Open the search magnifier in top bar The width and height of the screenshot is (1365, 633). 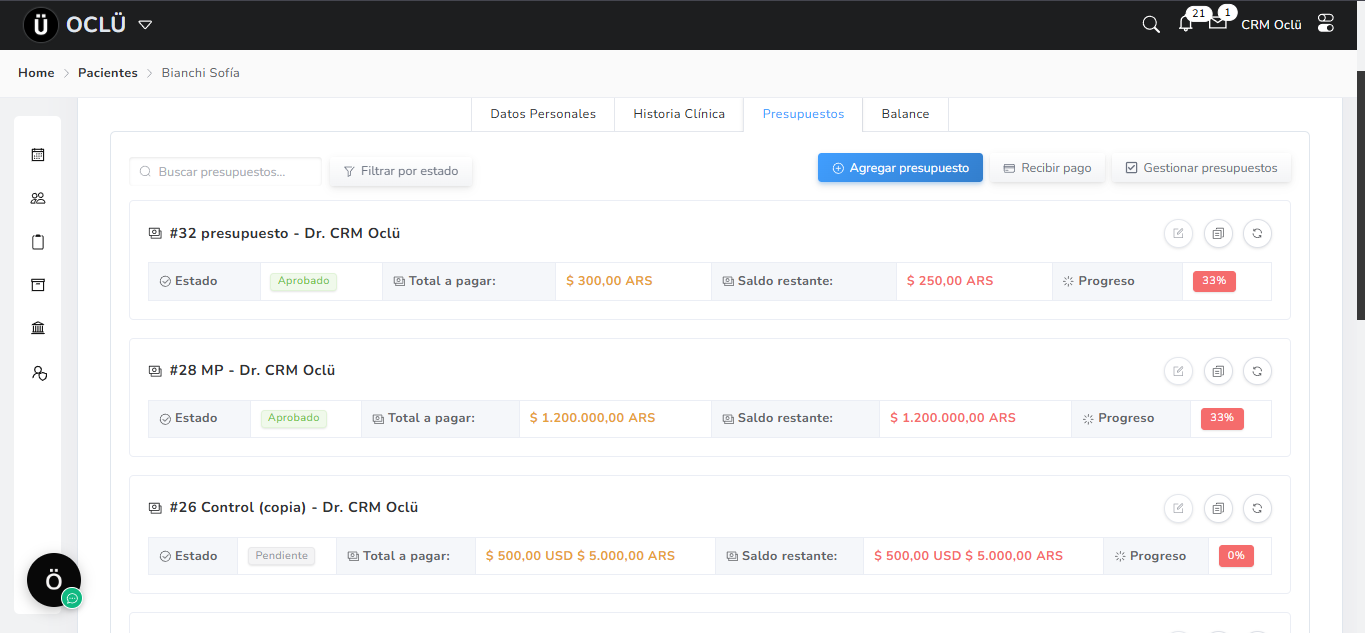tap(1151, 24)
